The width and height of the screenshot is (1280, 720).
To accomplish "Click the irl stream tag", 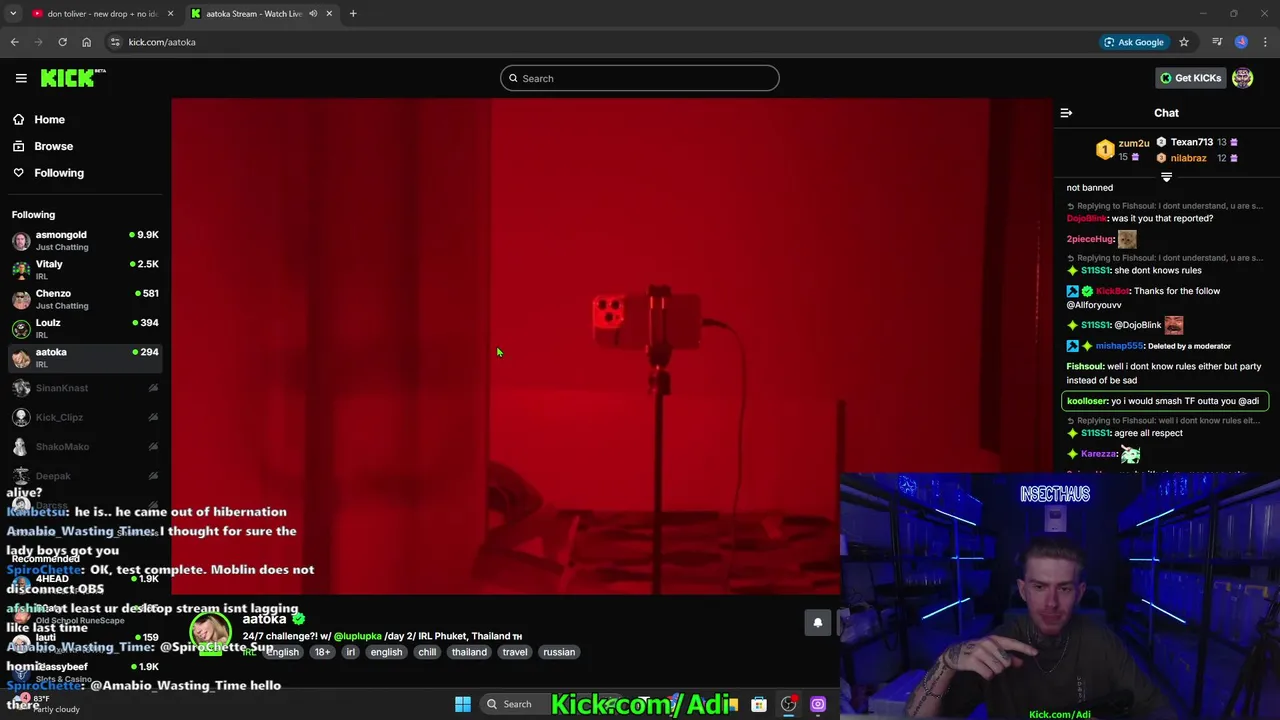I will tap(350, 652).
